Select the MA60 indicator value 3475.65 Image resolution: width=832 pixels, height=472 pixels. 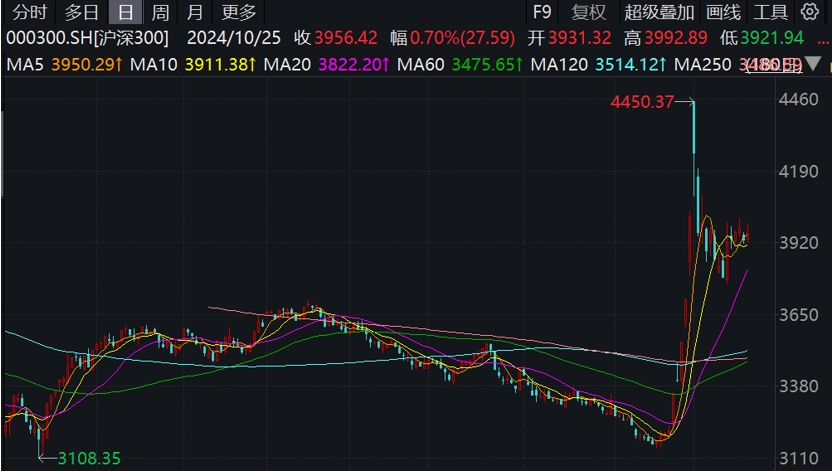(488, 65)
